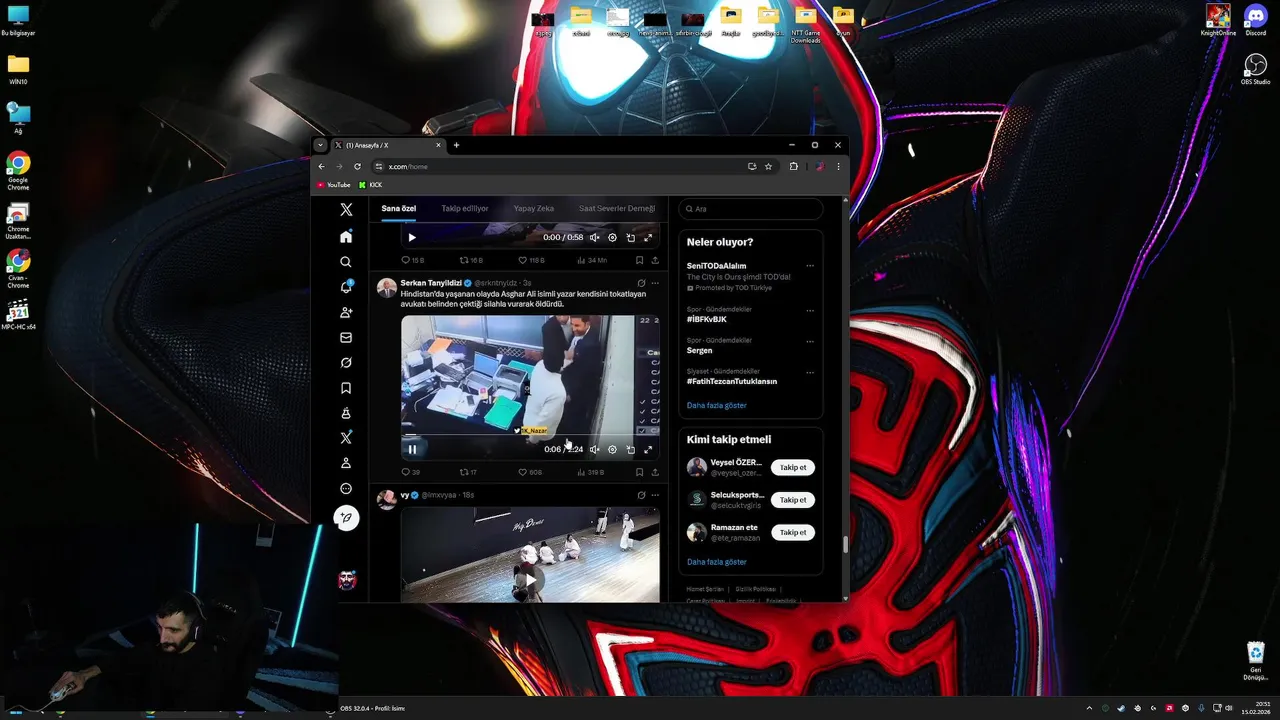
Task: Open Explore via magnifier icon in X sidebar
Action: (346, 262)
